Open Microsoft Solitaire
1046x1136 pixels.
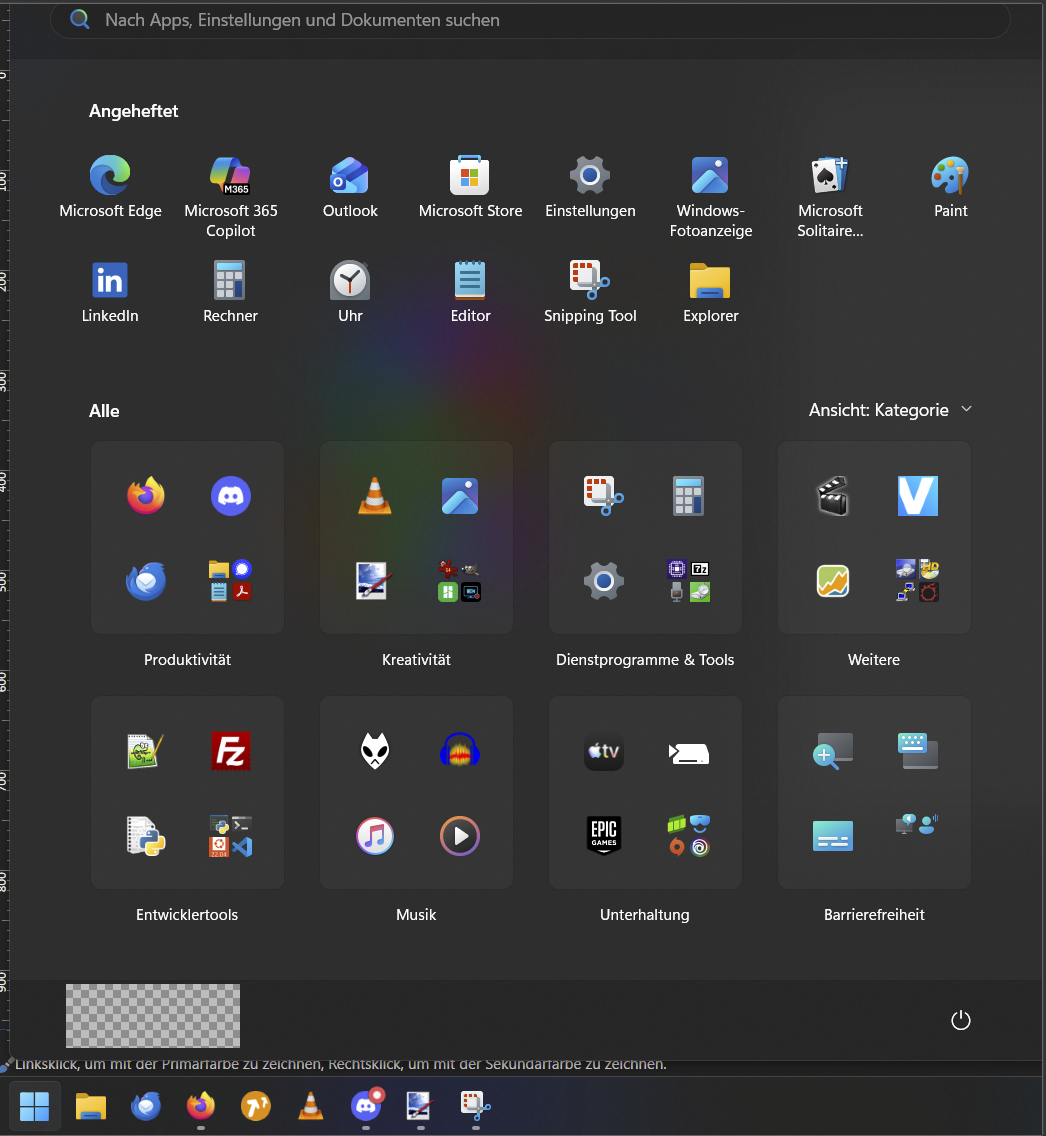(x=830, y=196)
